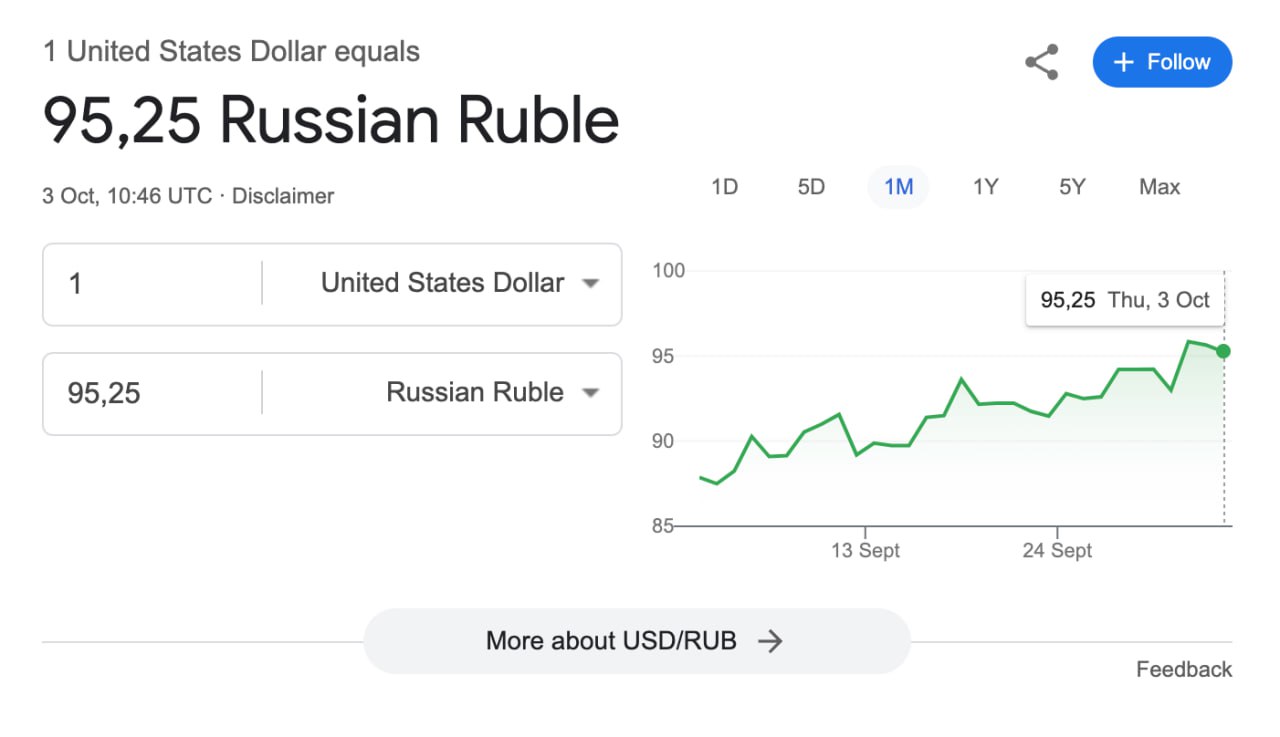The height and width of the screenshot is (737, 1280).
Task: Select the 1D time range tab
Action: (724, 187)
